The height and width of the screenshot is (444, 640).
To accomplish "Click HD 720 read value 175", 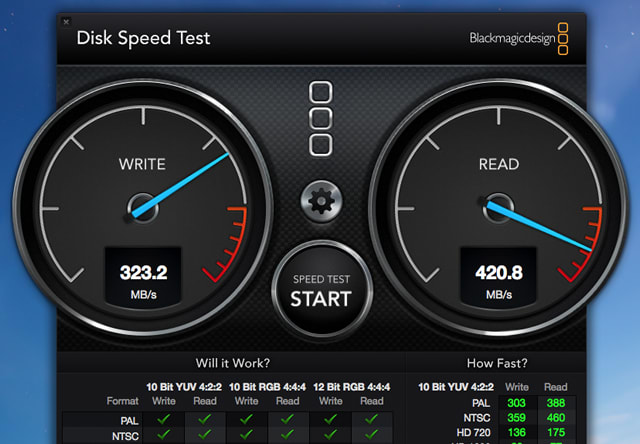I will point(556,433).
